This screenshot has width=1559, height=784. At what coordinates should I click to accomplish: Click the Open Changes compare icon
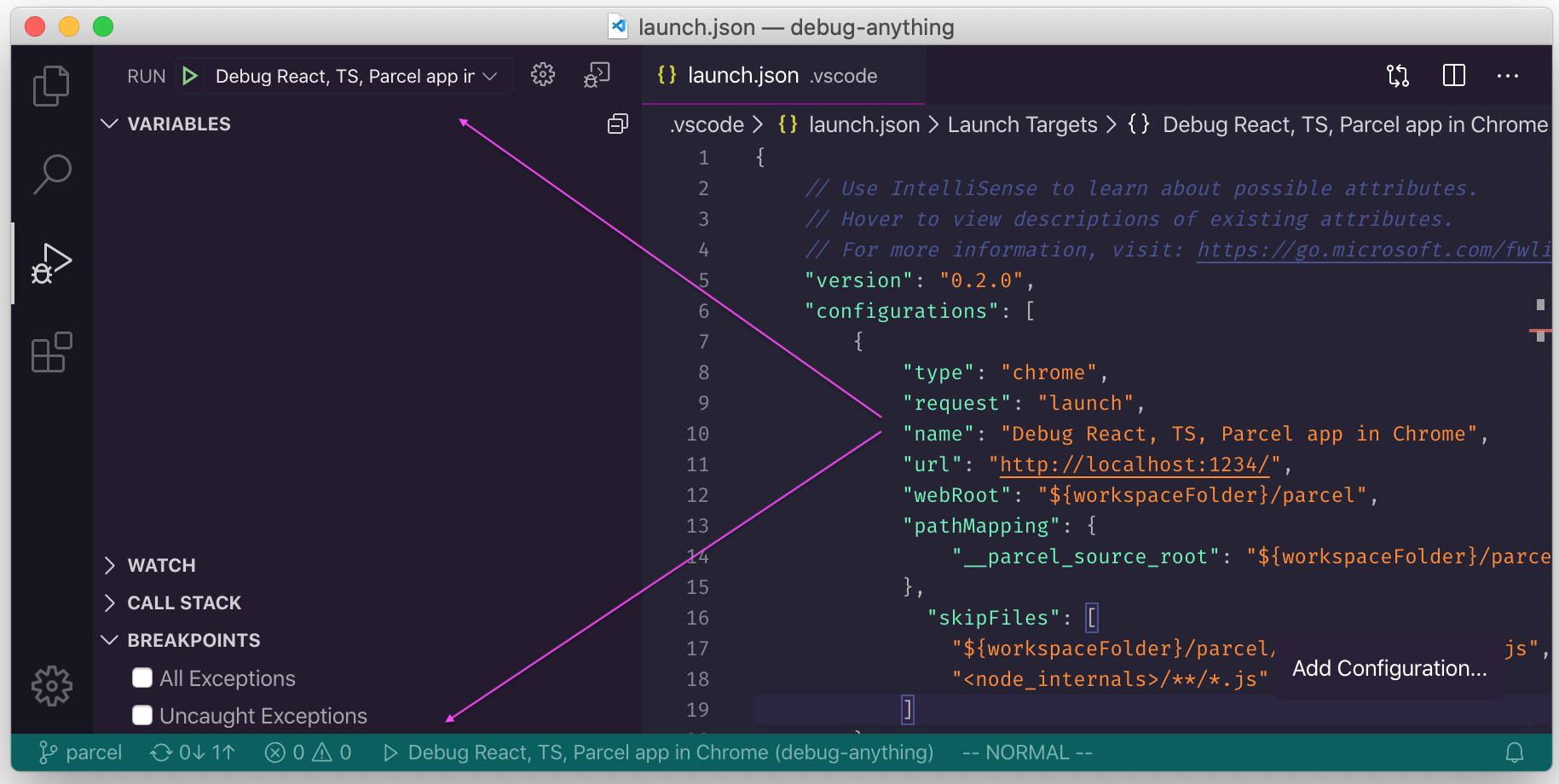tap(1398, 76)
